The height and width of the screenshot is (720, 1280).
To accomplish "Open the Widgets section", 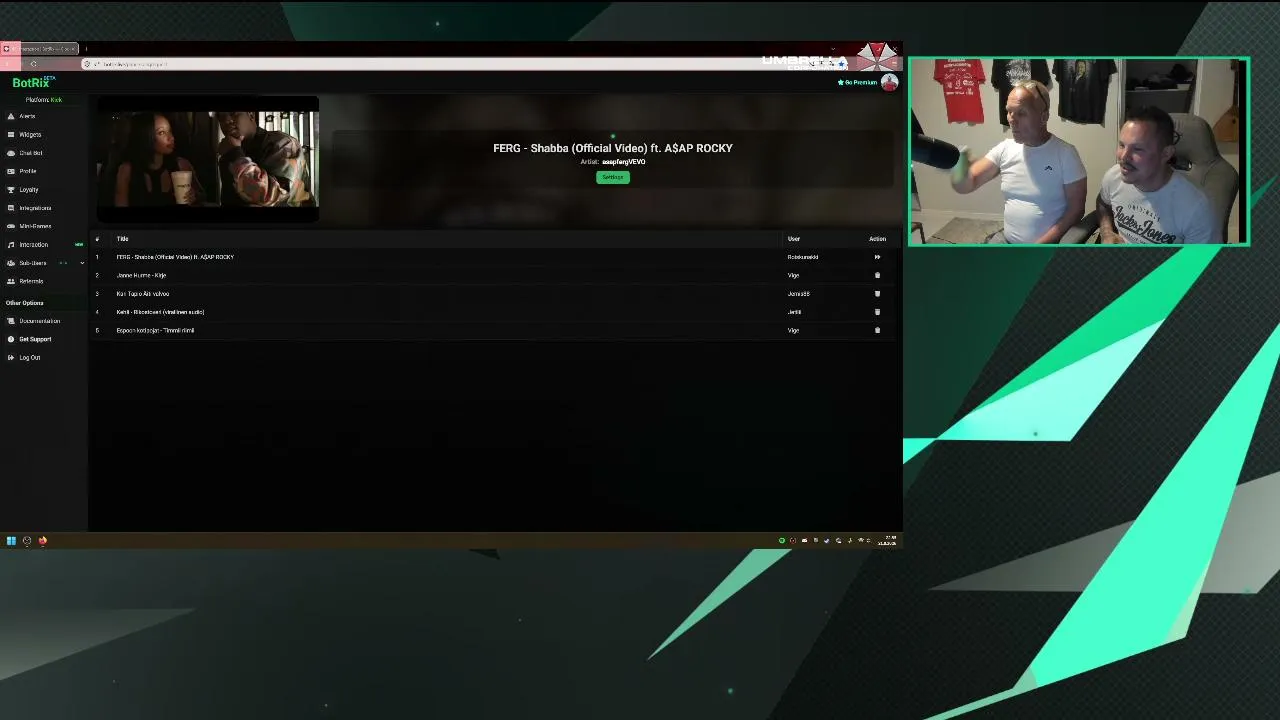I will 30,134.
